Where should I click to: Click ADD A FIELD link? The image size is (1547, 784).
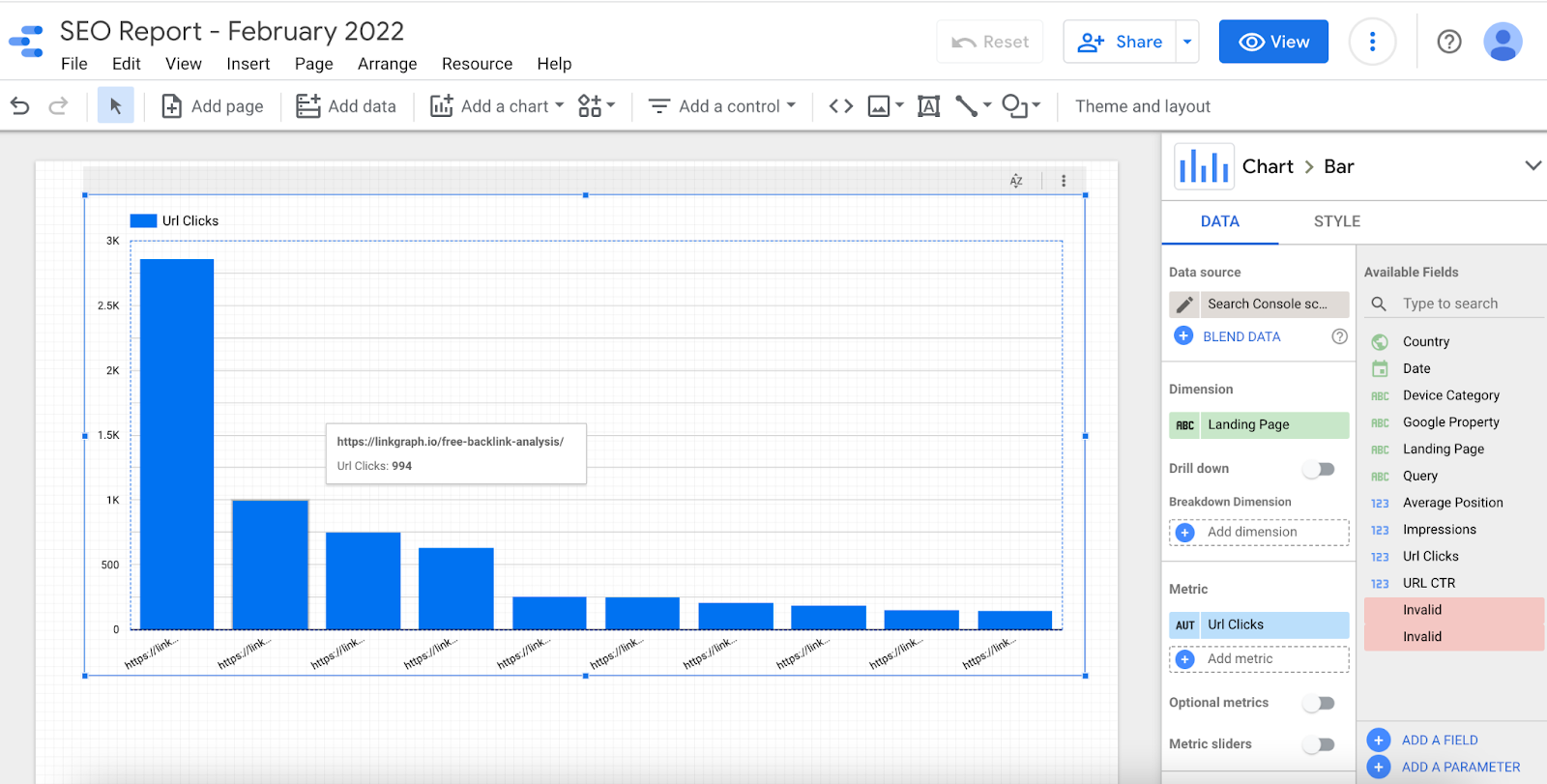tap(1440, 740)
